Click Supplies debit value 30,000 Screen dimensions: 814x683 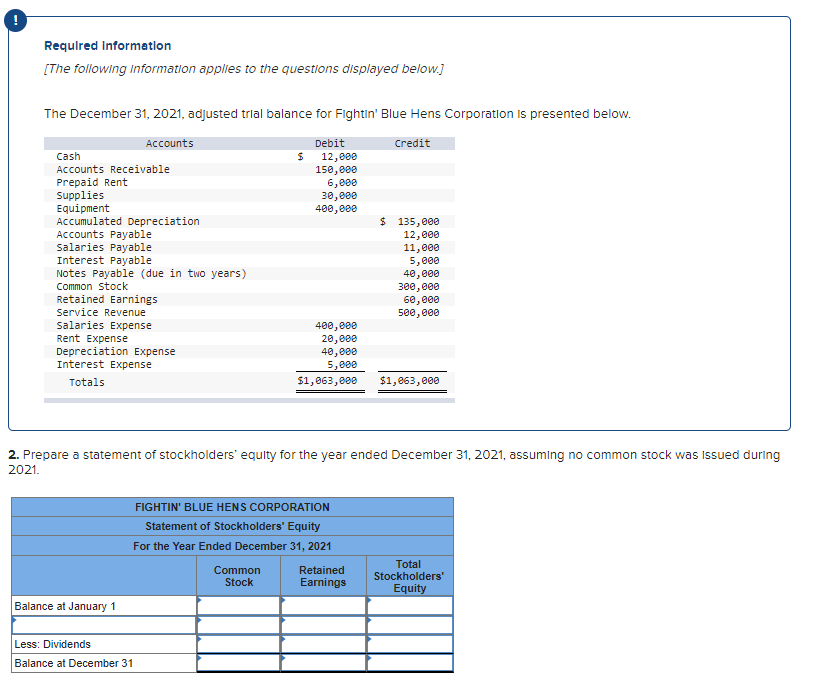point(338,196)
